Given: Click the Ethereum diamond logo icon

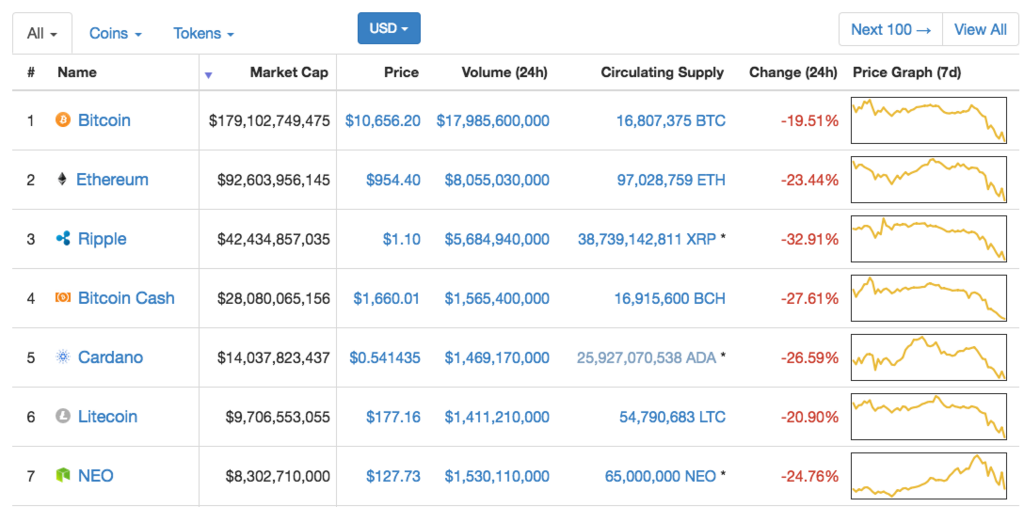Looking at the screenshot, I should pyautogui.click(x=63, y=180).
